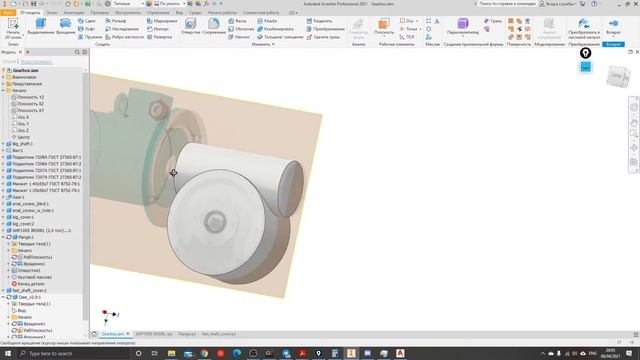Create a work Axis (Ось)
This screenshot has width=640, height=360.
click(408, 21)
